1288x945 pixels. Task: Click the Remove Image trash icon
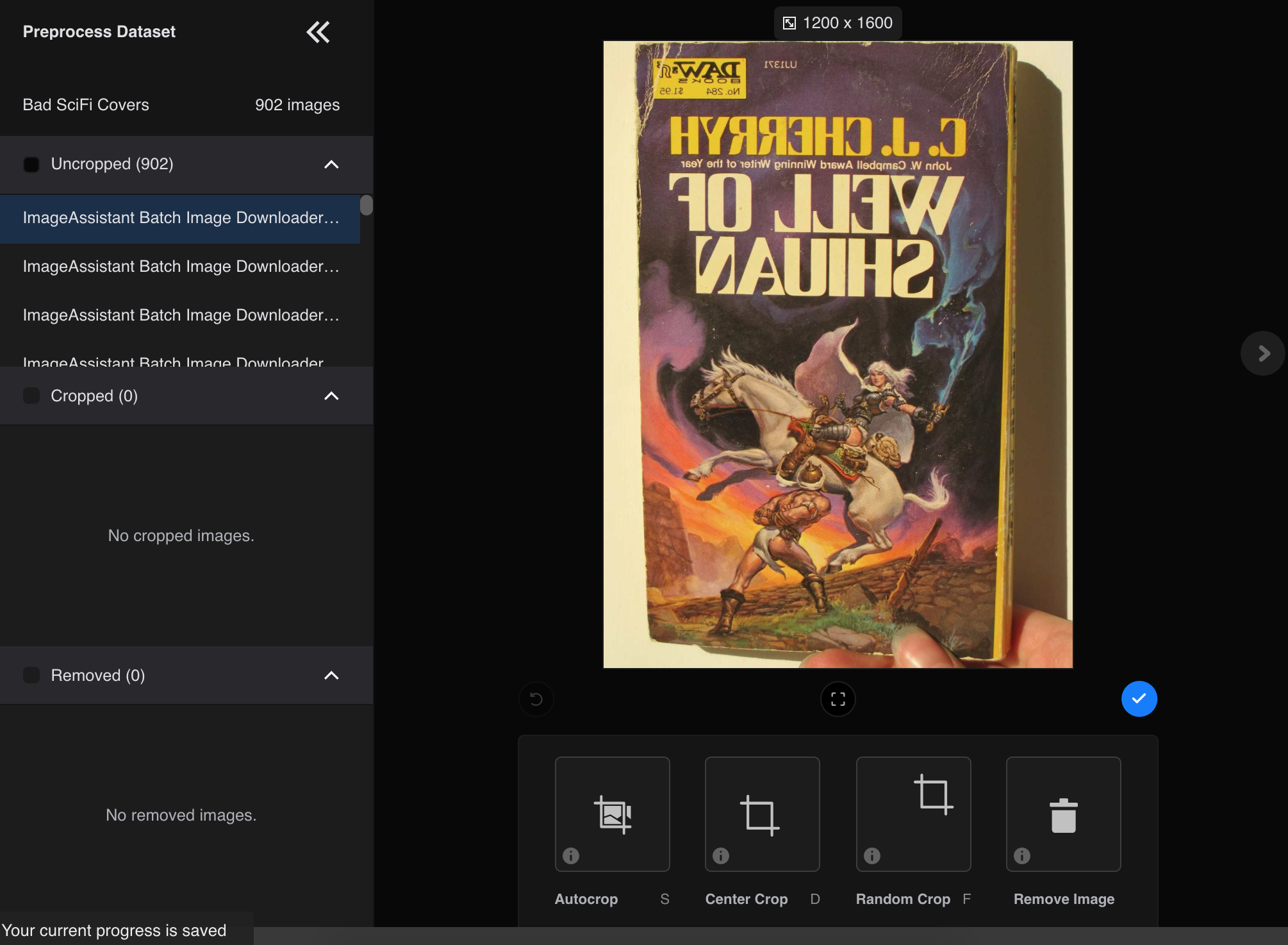point(1064,815)
